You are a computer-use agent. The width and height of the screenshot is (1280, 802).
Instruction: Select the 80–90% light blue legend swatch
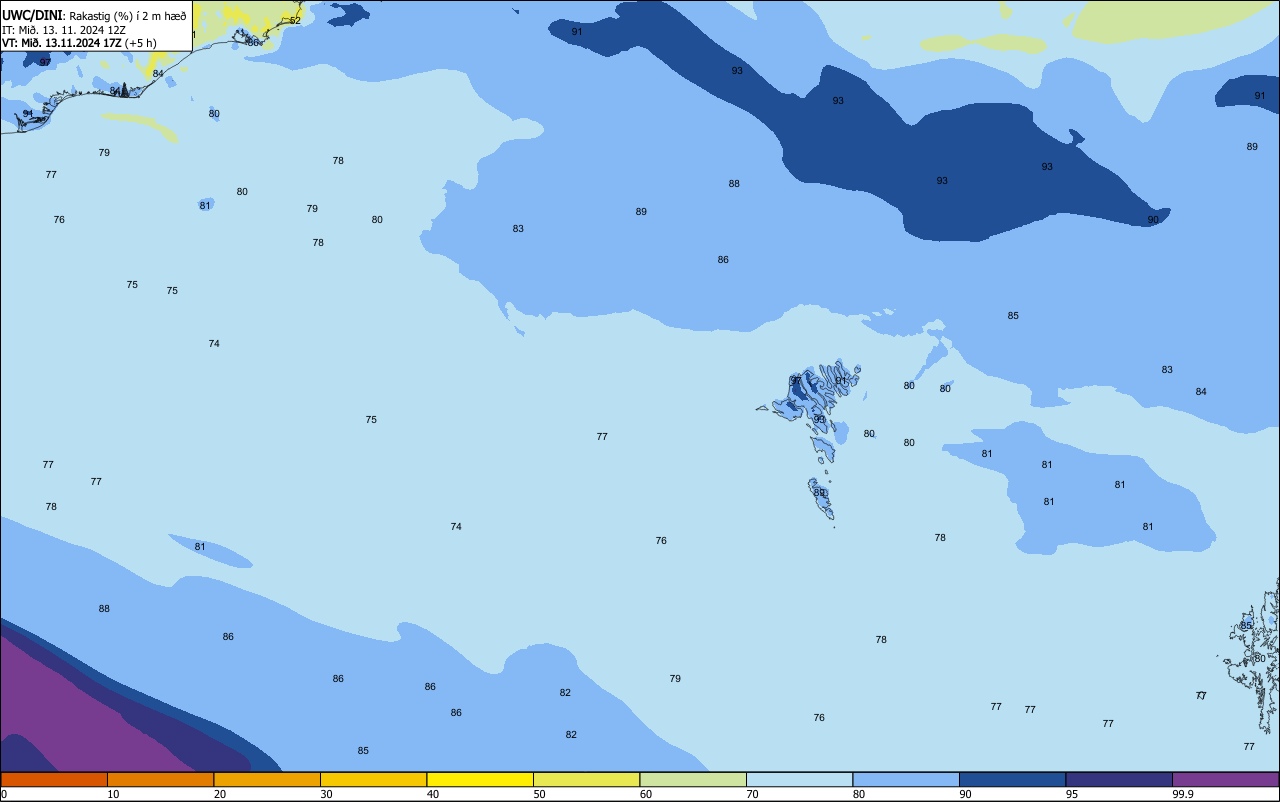[x=906, y=779]
